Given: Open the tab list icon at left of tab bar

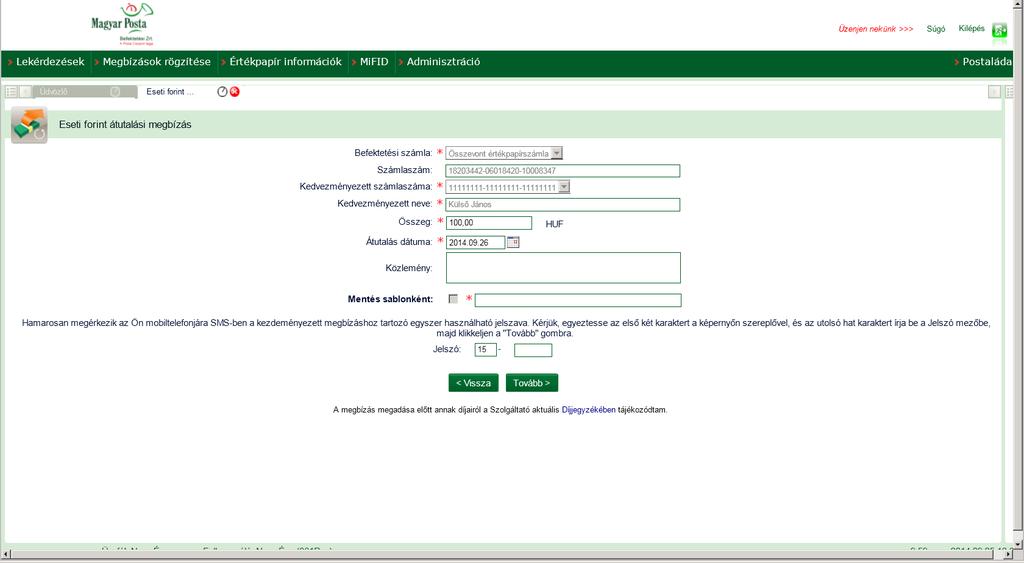Looking at the screenshot, I should pyautogui.click(x=11, y=92).
